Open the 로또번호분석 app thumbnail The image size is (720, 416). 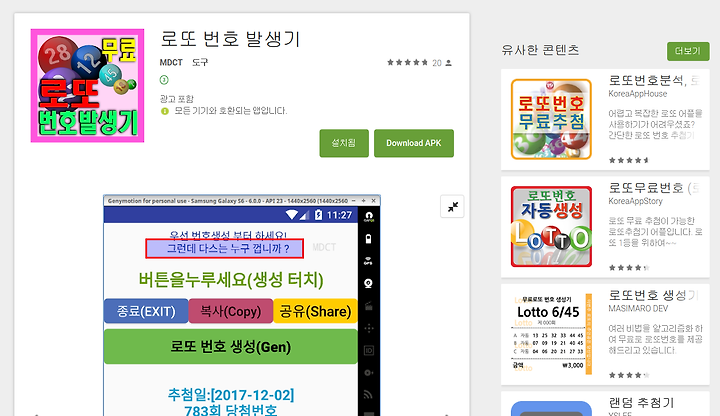pos(551,119)
